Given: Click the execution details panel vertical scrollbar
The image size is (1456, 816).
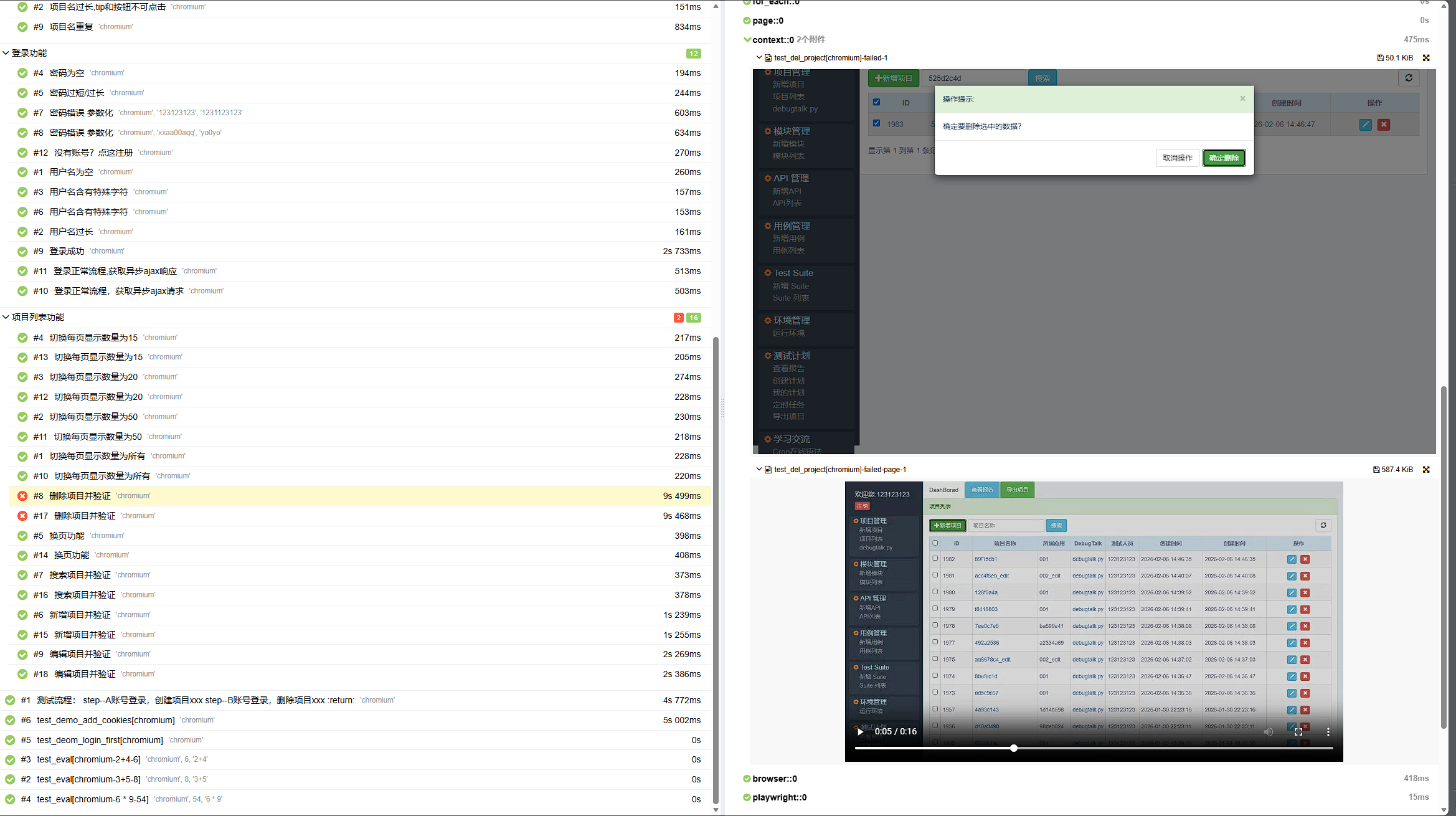Looking at the screenshot, I should click(x=1444, y=557).
